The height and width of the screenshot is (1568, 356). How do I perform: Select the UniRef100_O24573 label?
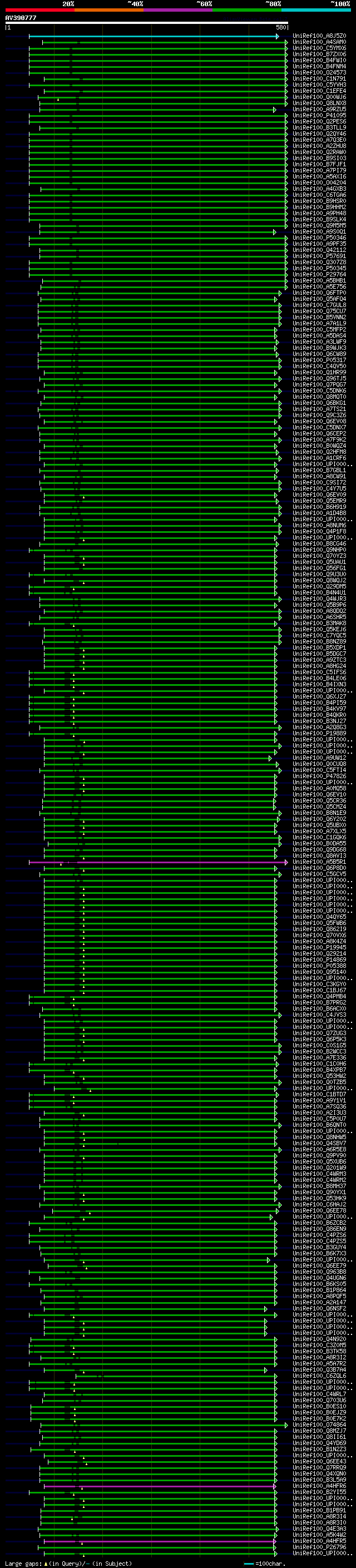[x=319, y=72]
